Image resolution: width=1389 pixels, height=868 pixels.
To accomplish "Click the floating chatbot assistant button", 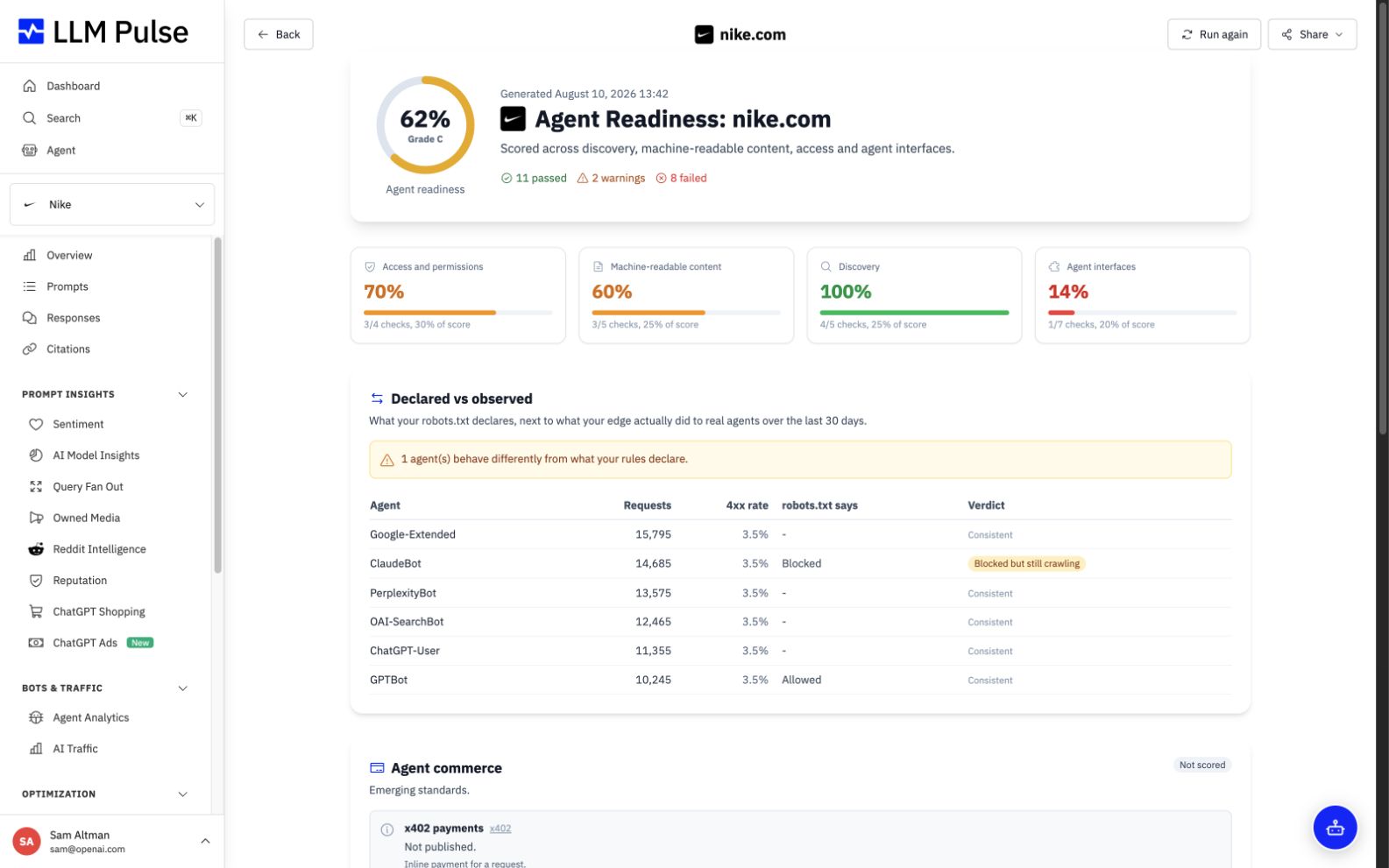I will pos(1335,827).
